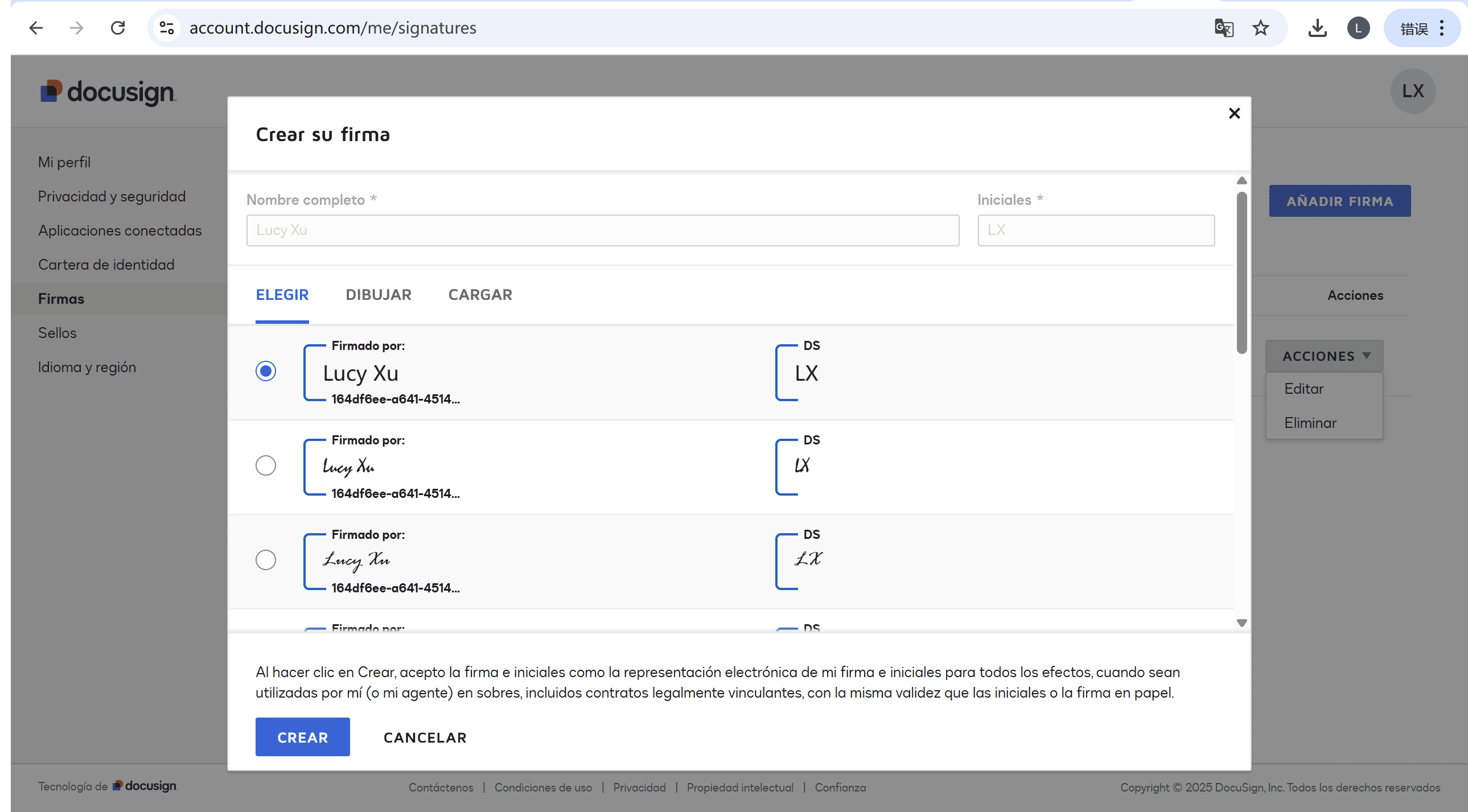Open Cartera de identidad in the sidebar
This screenshot has height=812, width=1468.
[106, 265]
